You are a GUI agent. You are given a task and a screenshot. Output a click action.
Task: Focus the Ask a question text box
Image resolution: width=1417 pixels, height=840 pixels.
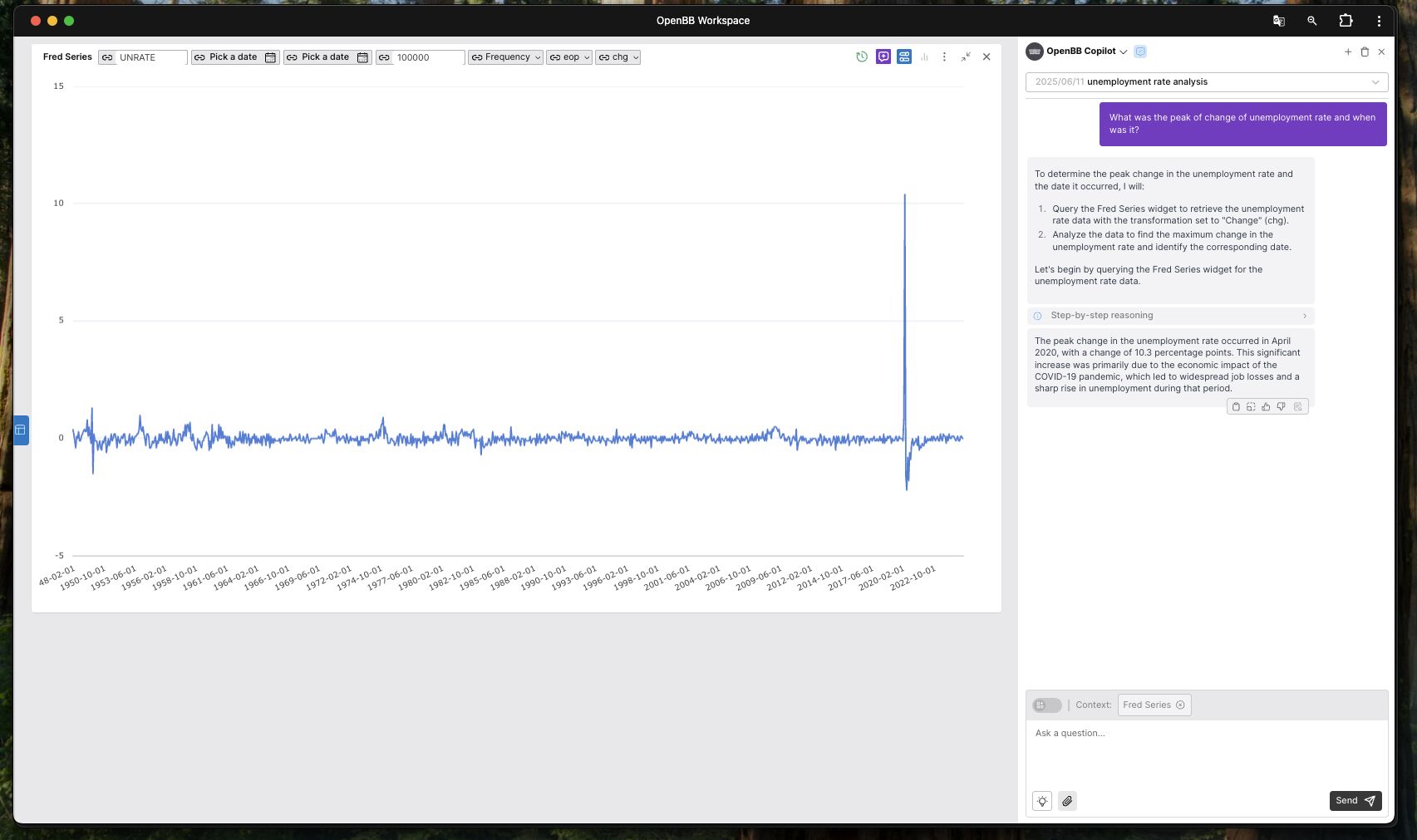pos(1207,752)
